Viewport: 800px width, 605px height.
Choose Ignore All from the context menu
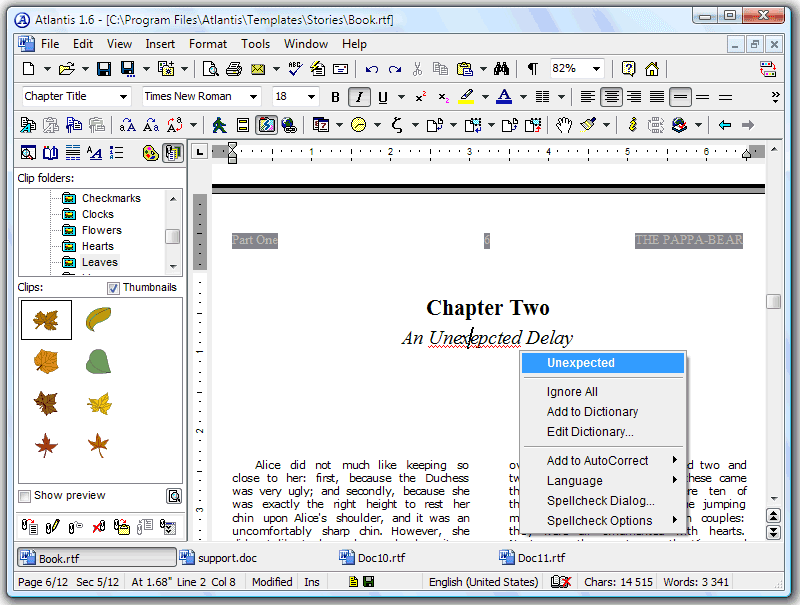tap(572, 392)
